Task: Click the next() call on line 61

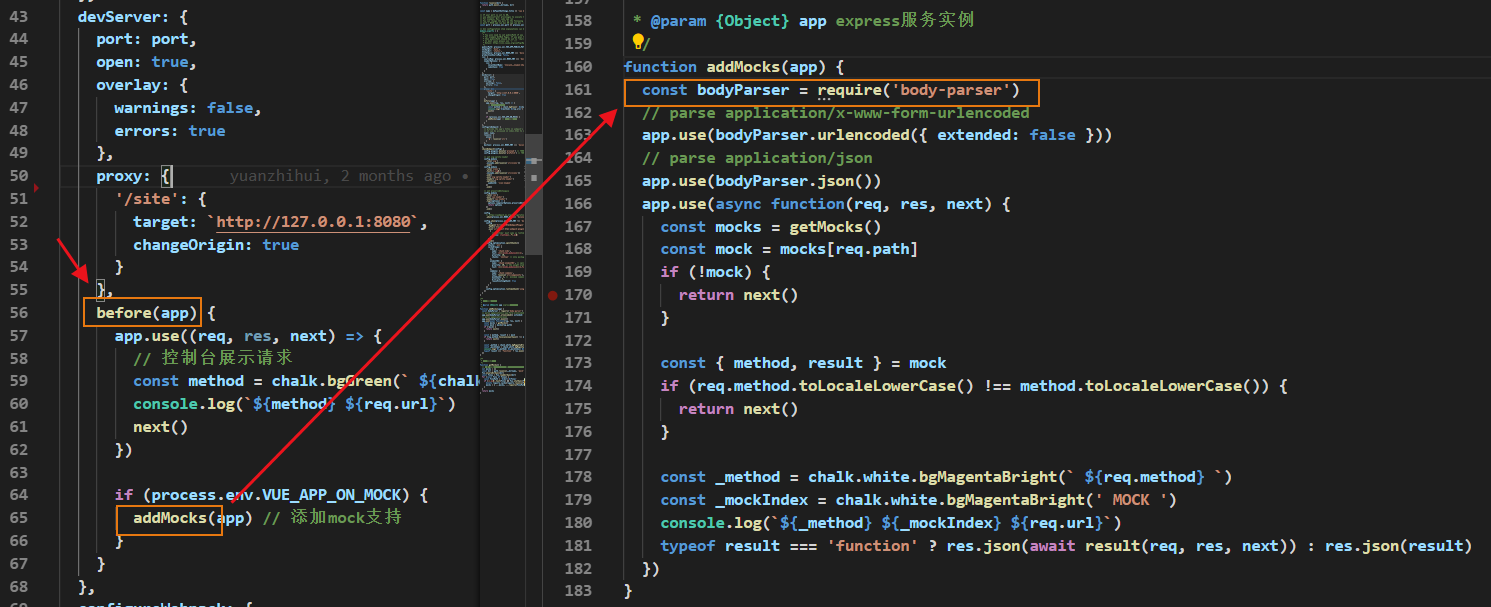Action: point(160,427)
